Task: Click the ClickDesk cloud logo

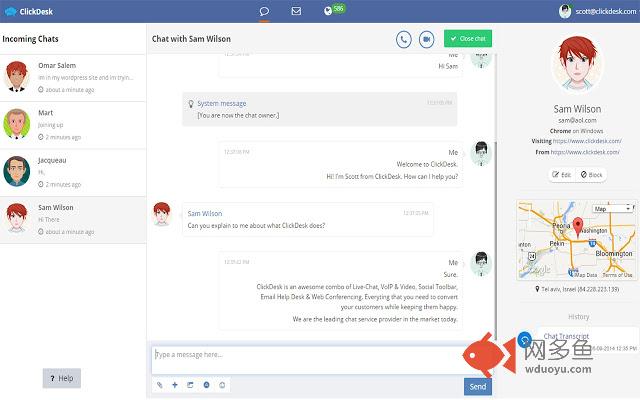Action: pyautogui.click(x=11, y=11)
